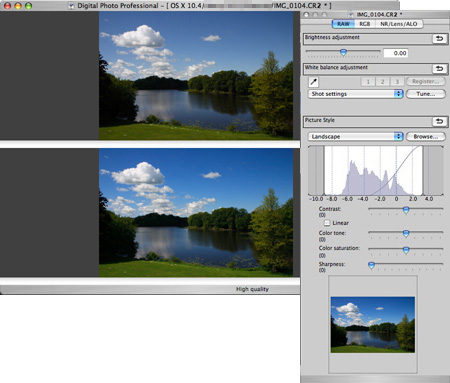Image resolution: width=450 pixels, height=383 pixels.
Task: Open the Shot settings white balance dropdown
Action: click(x=356, y=94)
